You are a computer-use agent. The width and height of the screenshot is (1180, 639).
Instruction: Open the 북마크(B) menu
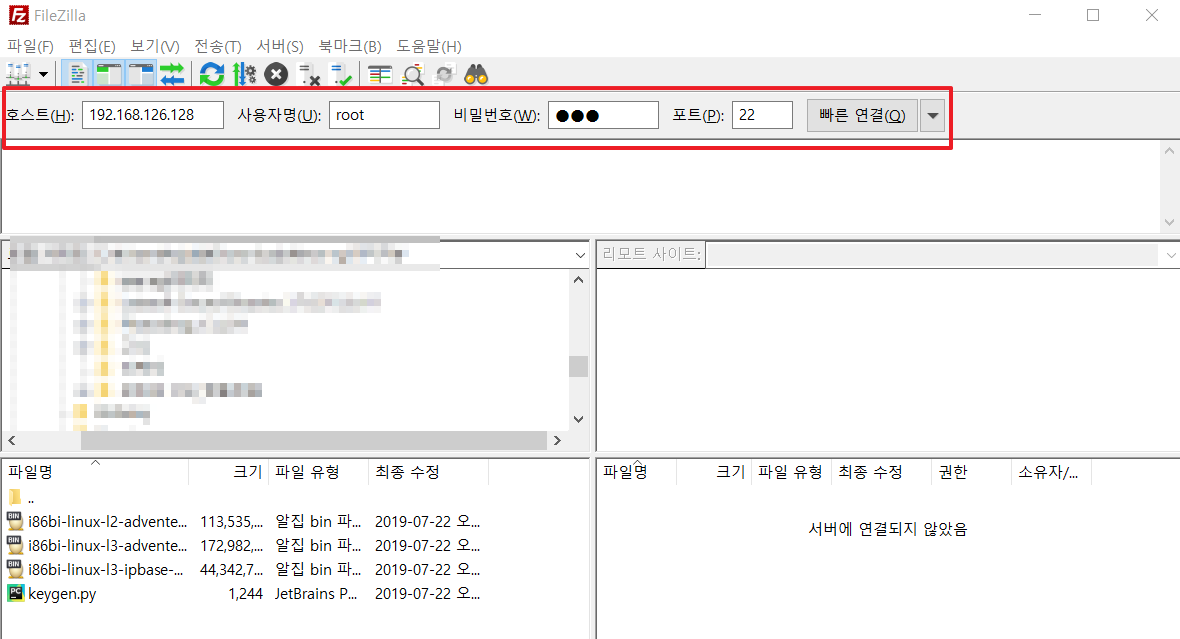(350, 47)
